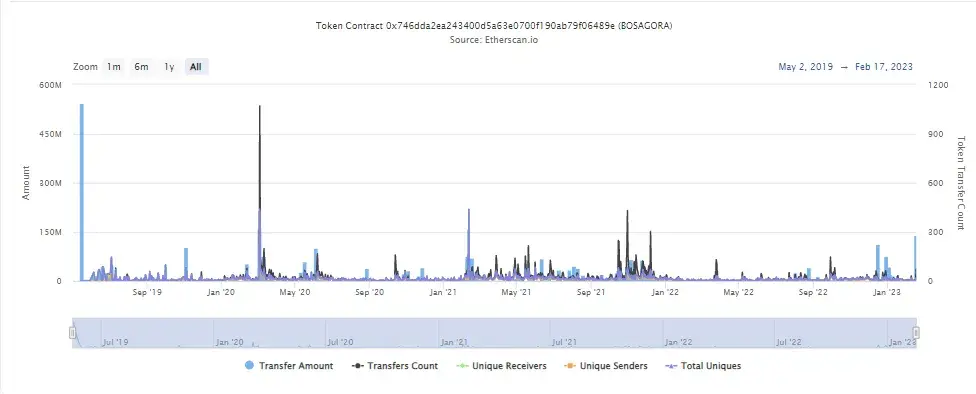This screenshot has width=976, height=394.
Task: Click the Jul '21 area in navigator
Action: point(563,342)
